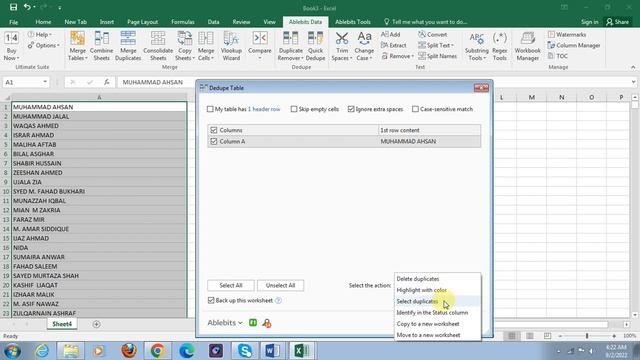Image resolution: width=640 pixels, height=360 pixels.
Task: Click the Extract text tool
Action: click(393, 45)
